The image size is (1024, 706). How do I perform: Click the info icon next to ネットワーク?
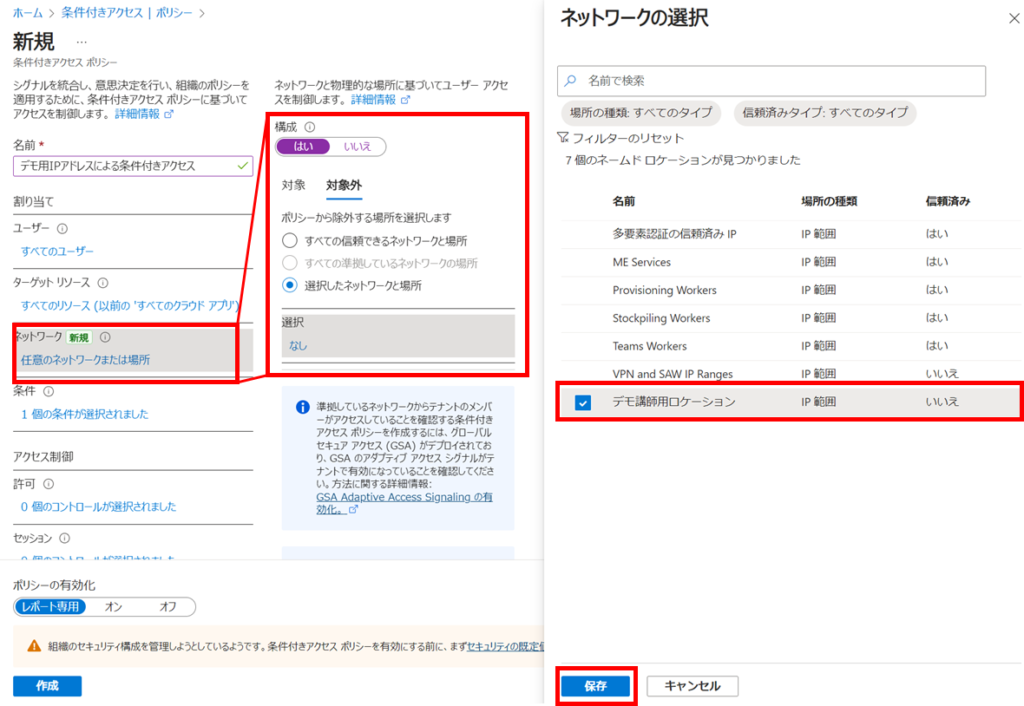click(105, 337)
